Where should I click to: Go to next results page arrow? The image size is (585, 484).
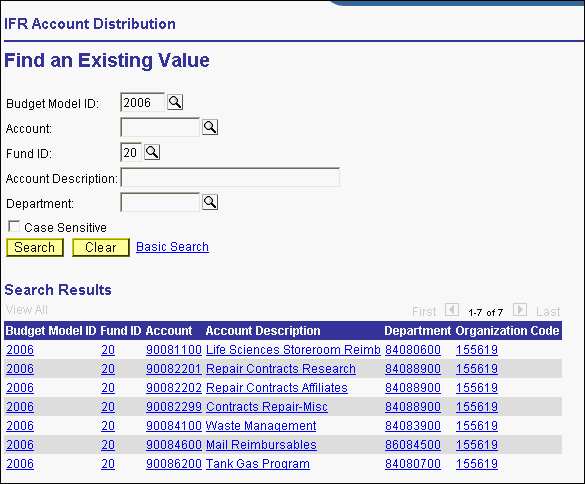click(520, 310)
